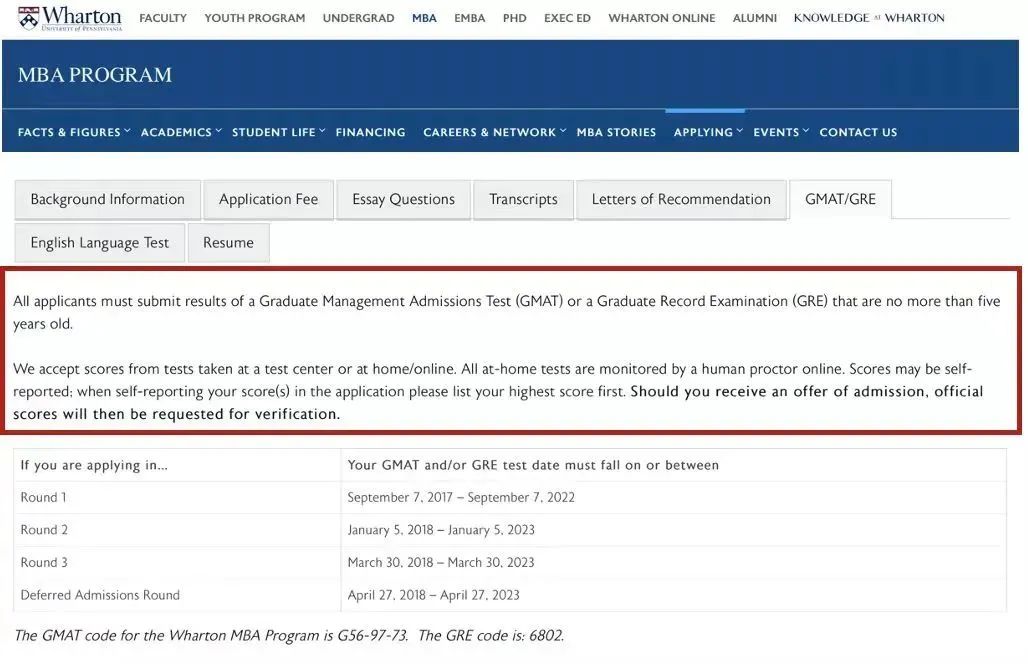
Task: Go to the Financing page
Action: coord(370,132)
